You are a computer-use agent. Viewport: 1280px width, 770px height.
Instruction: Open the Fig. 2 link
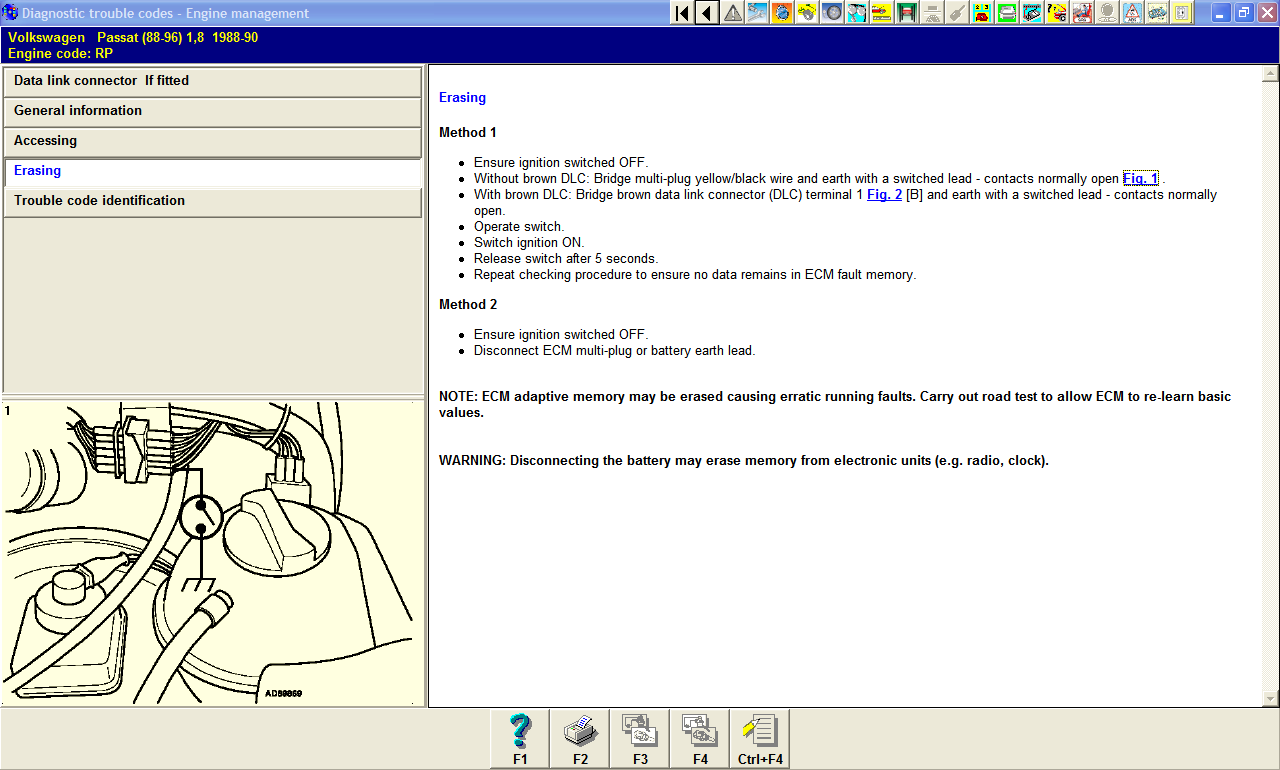[x=884, y=195]
